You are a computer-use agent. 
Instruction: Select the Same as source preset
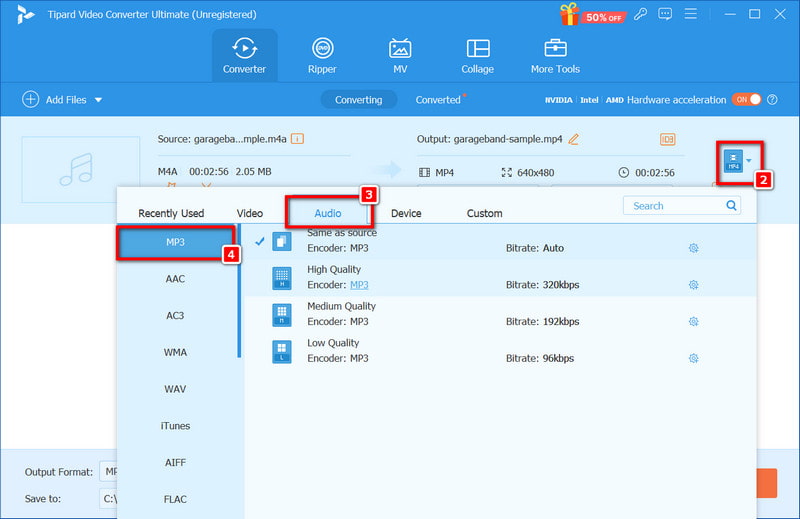(500, 241)
